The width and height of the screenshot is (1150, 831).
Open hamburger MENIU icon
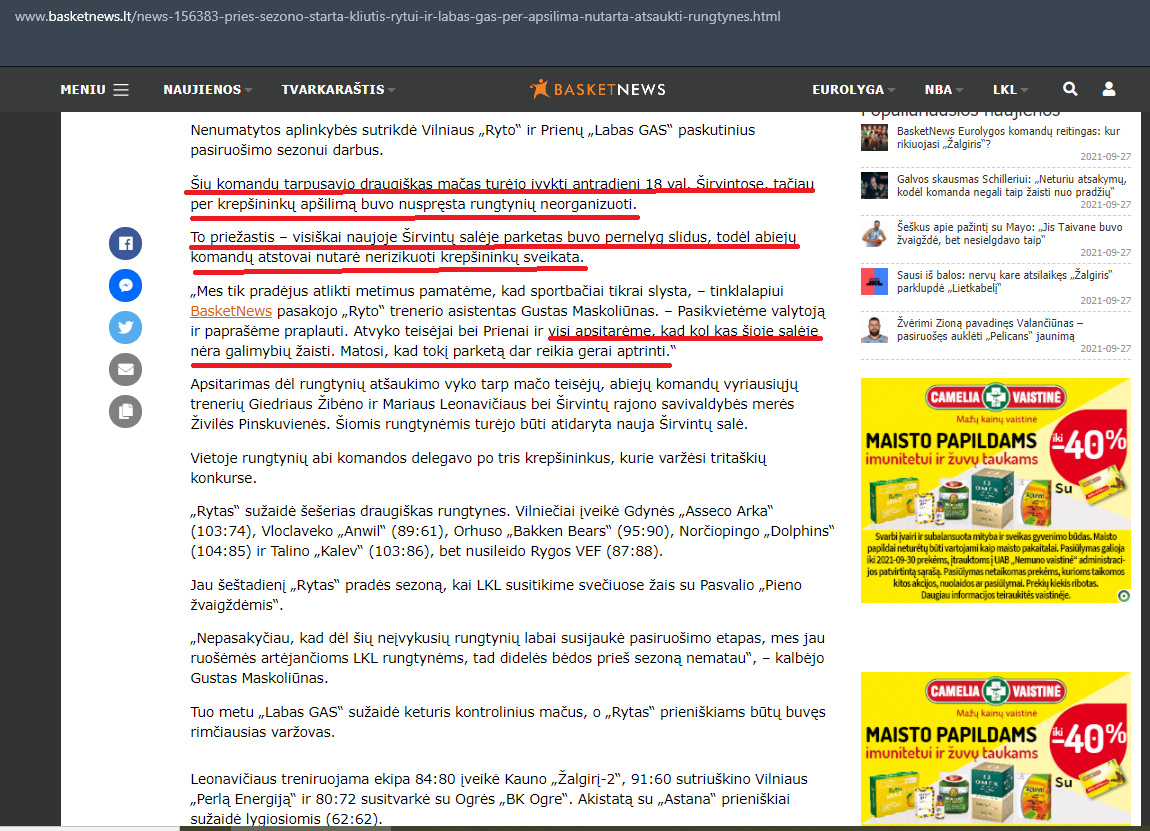[121, 89]
